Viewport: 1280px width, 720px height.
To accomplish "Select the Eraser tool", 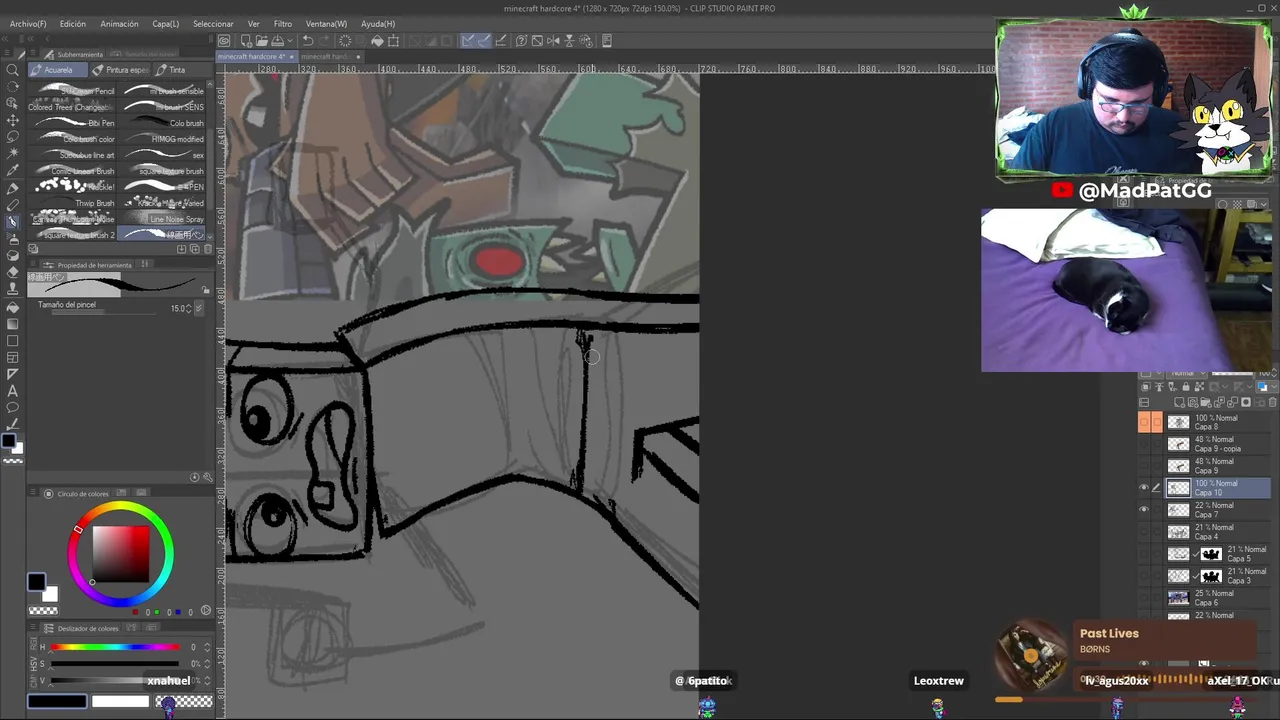I will coord(12,272).
